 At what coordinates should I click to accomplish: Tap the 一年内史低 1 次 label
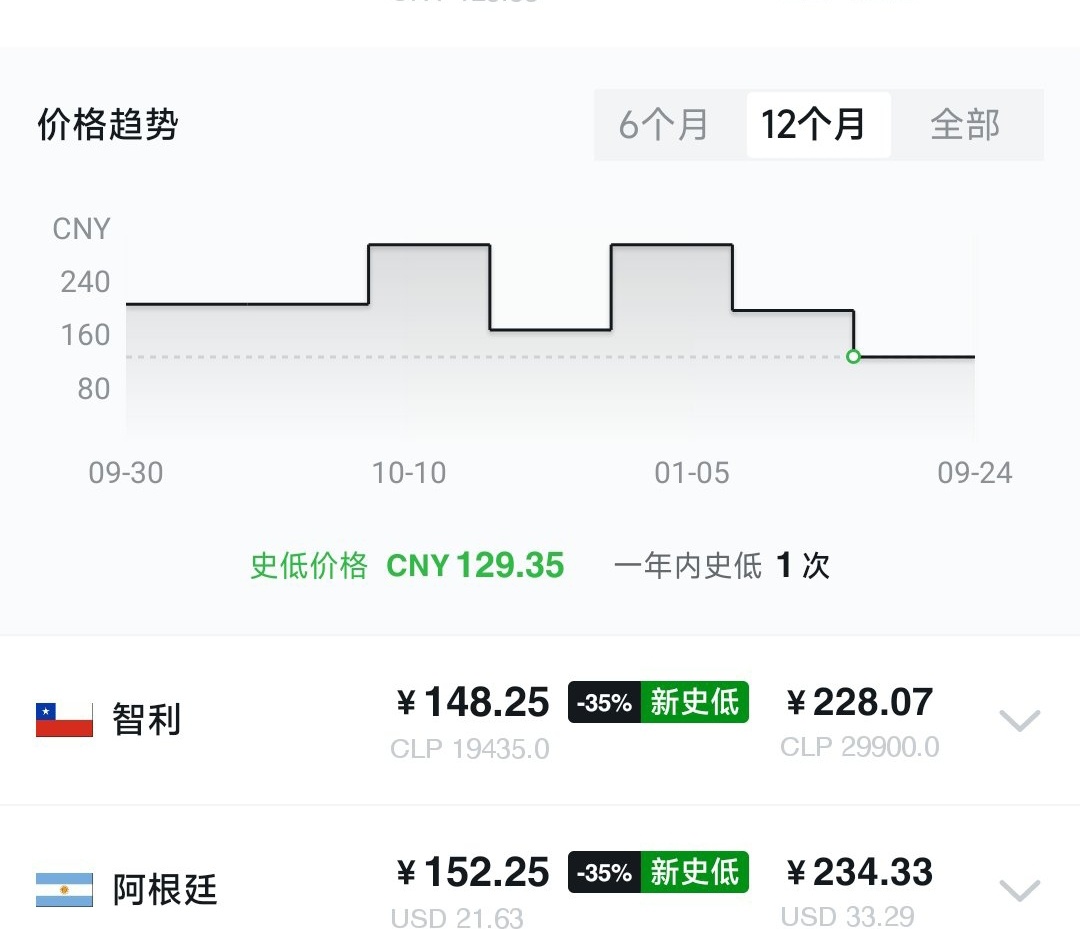pyautogui.click(x=722, y=565)
